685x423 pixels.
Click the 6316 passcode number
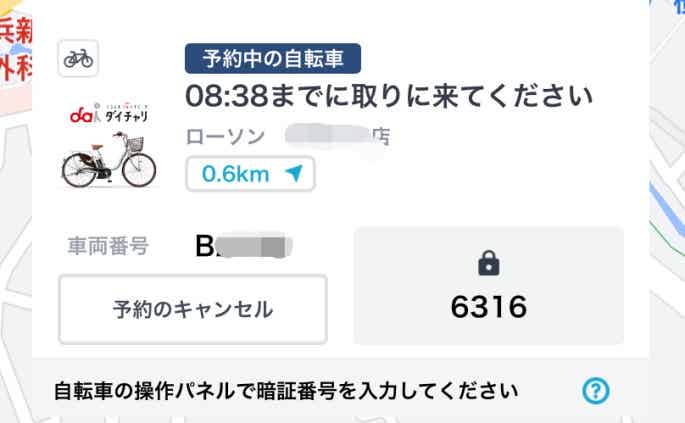[x=488, y=307]
